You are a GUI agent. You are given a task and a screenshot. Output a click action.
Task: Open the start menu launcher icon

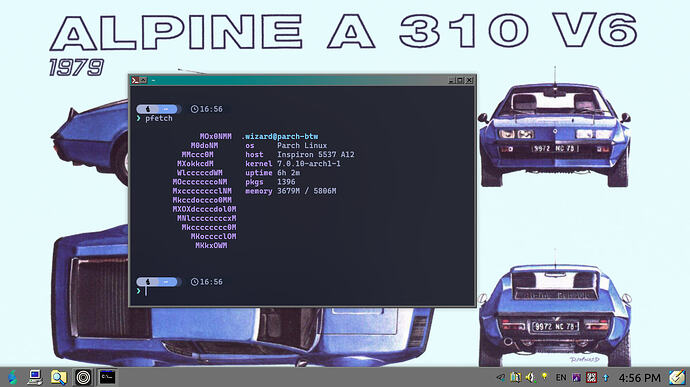(12, 377)
